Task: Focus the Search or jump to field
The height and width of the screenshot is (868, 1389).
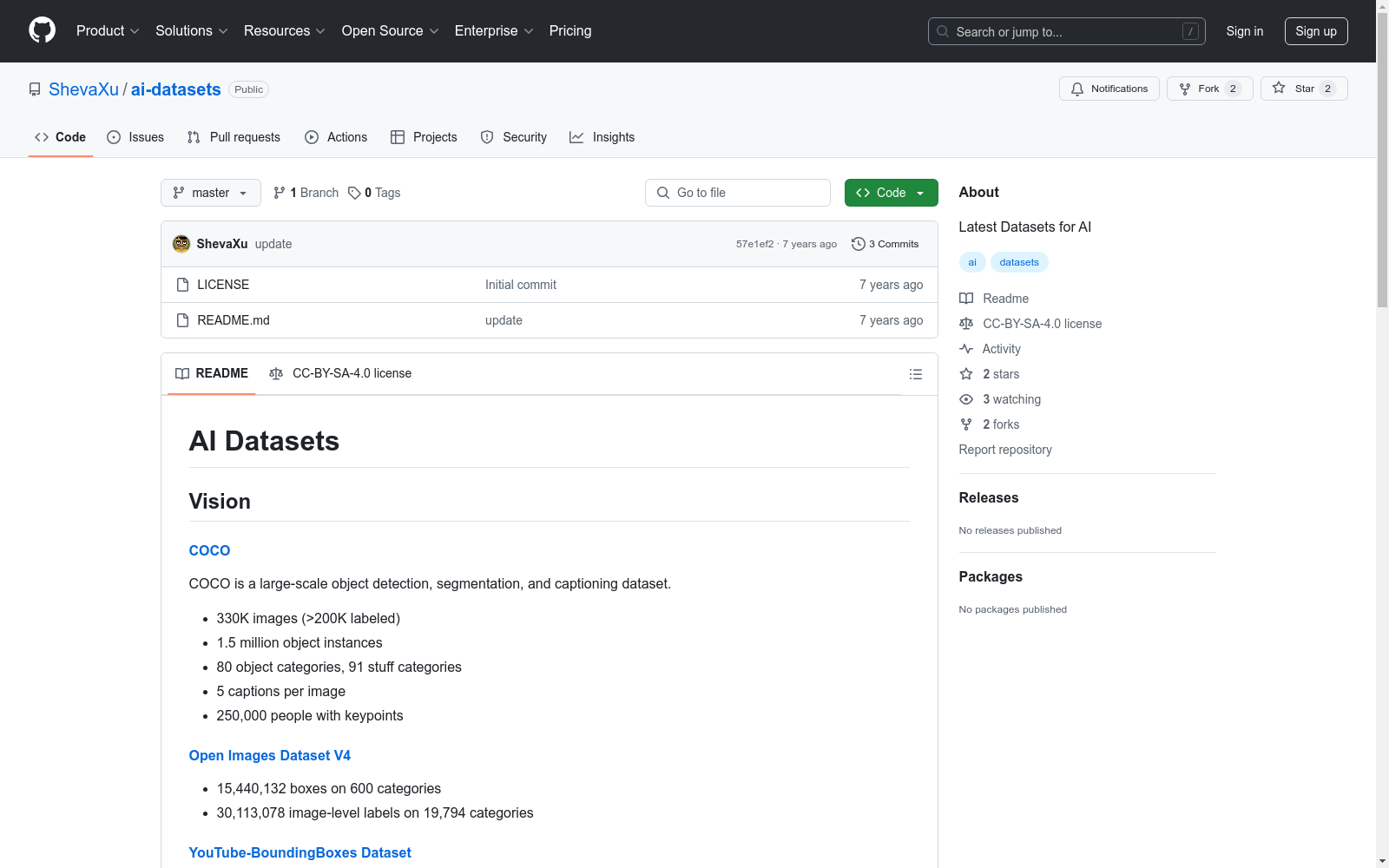Action: click(1067, 31)
